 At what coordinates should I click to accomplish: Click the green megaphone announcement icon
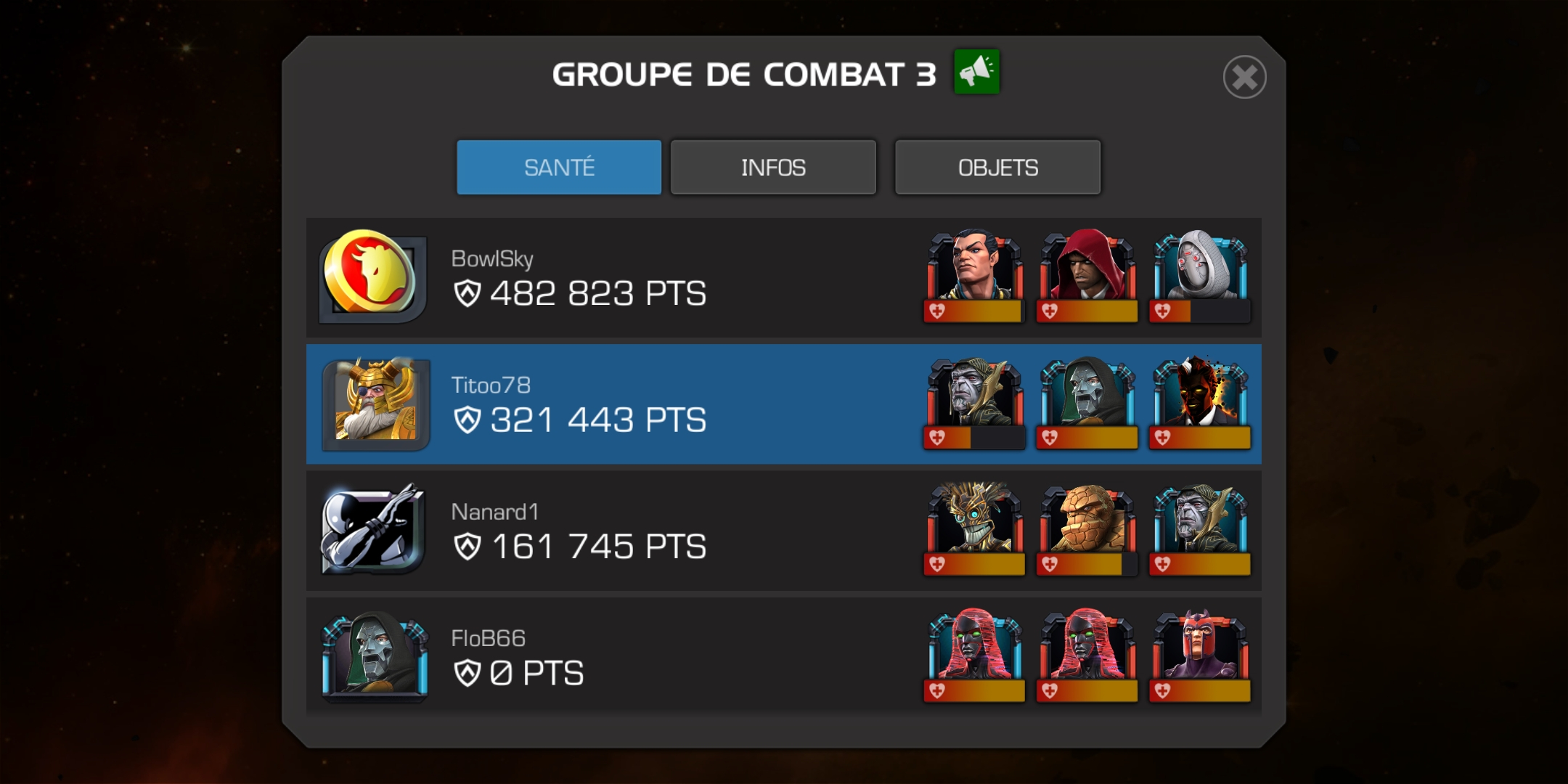976,72
